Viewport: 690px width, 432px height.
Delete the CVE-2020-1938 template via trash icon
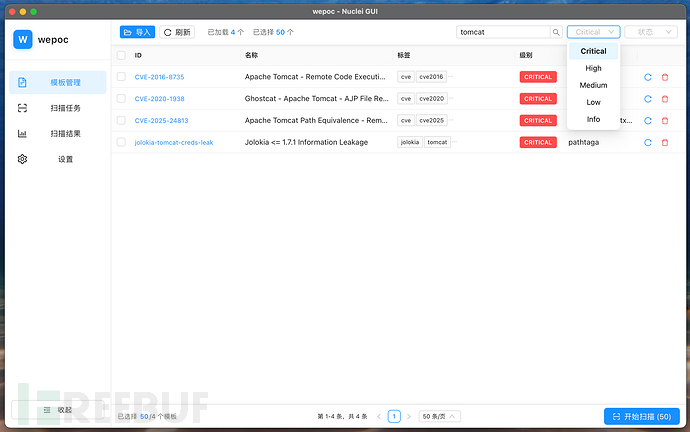coord(665,99)
